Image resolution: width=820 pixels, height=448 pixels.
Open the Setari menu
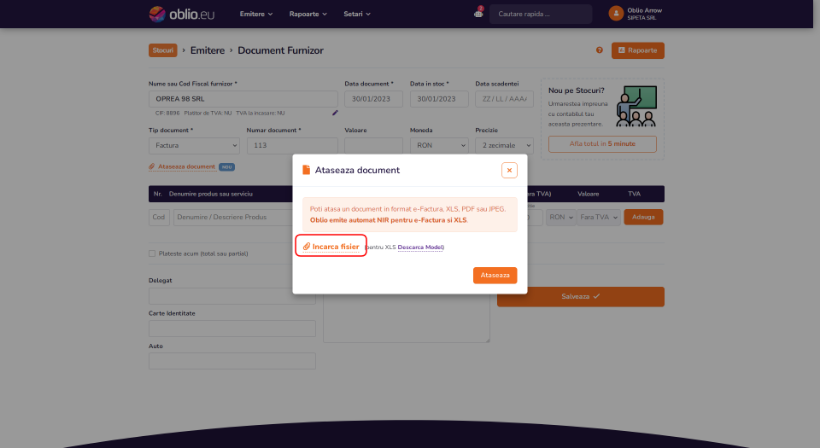(x=357, y=14)
